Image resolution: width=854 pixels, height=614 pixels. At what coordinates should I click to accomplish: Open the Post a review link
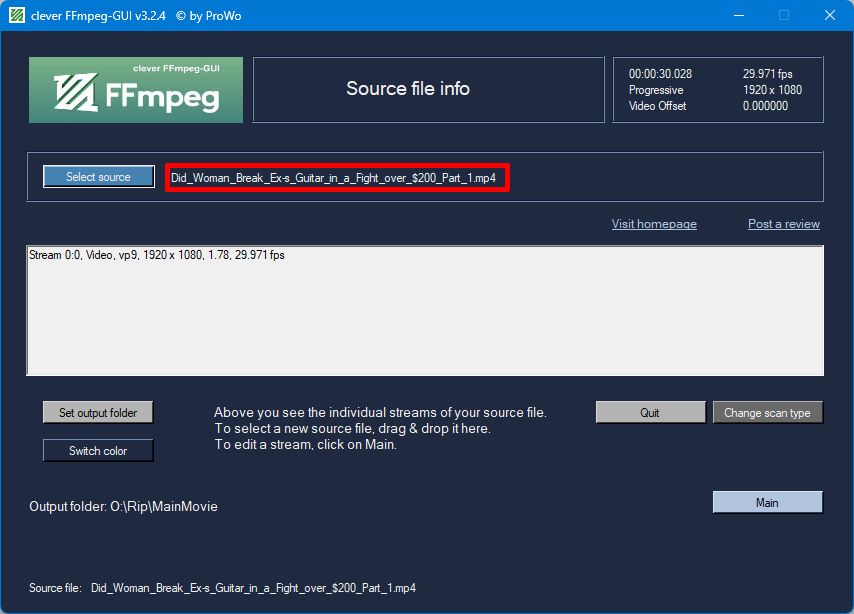coord(783,224)
